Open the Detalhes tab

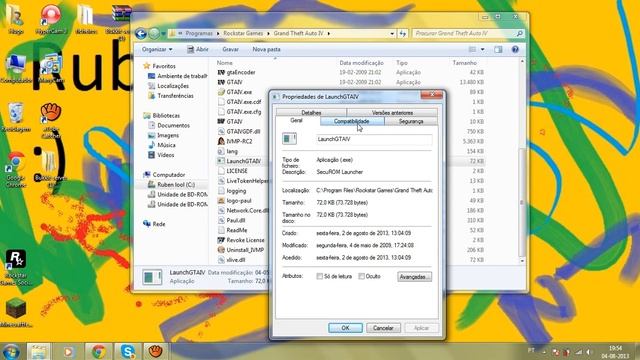pyautogui.click(x=311, y=112)
